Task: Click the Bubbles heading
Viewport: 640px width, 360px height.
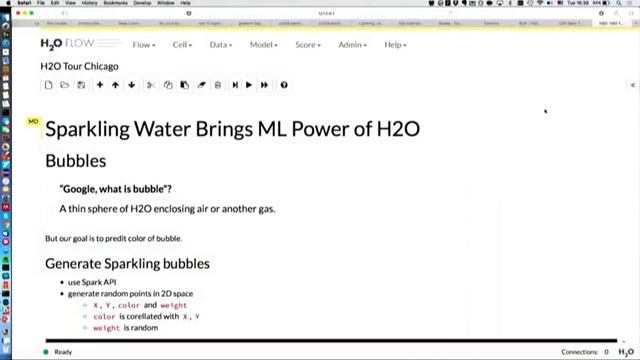Action: (76, 161)
